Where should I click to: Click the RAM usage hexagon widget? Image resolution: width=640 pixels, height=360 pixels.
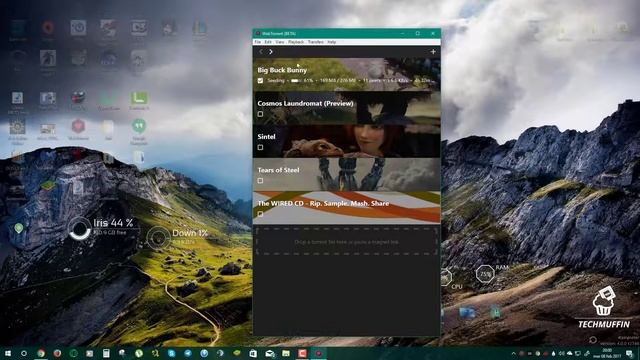[x=485, y=274]
